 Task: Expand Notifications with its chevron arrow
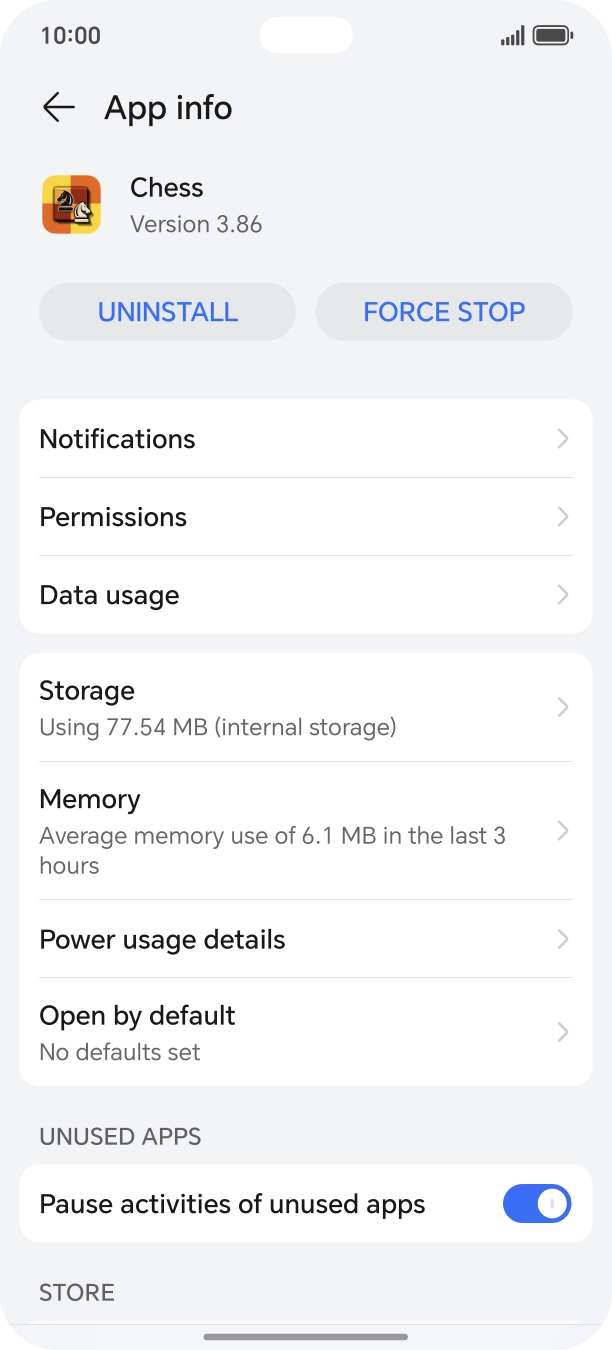point(563,439)
